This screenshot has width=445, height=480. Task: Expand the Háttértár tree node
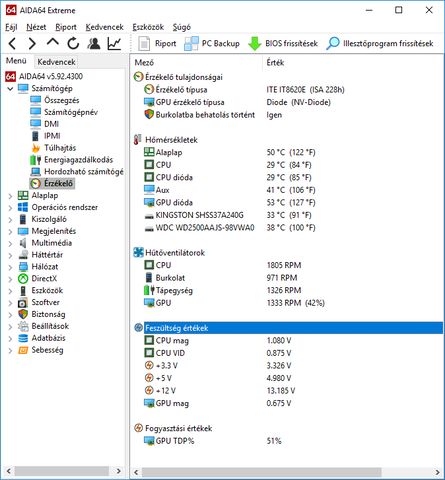(10, 255)
